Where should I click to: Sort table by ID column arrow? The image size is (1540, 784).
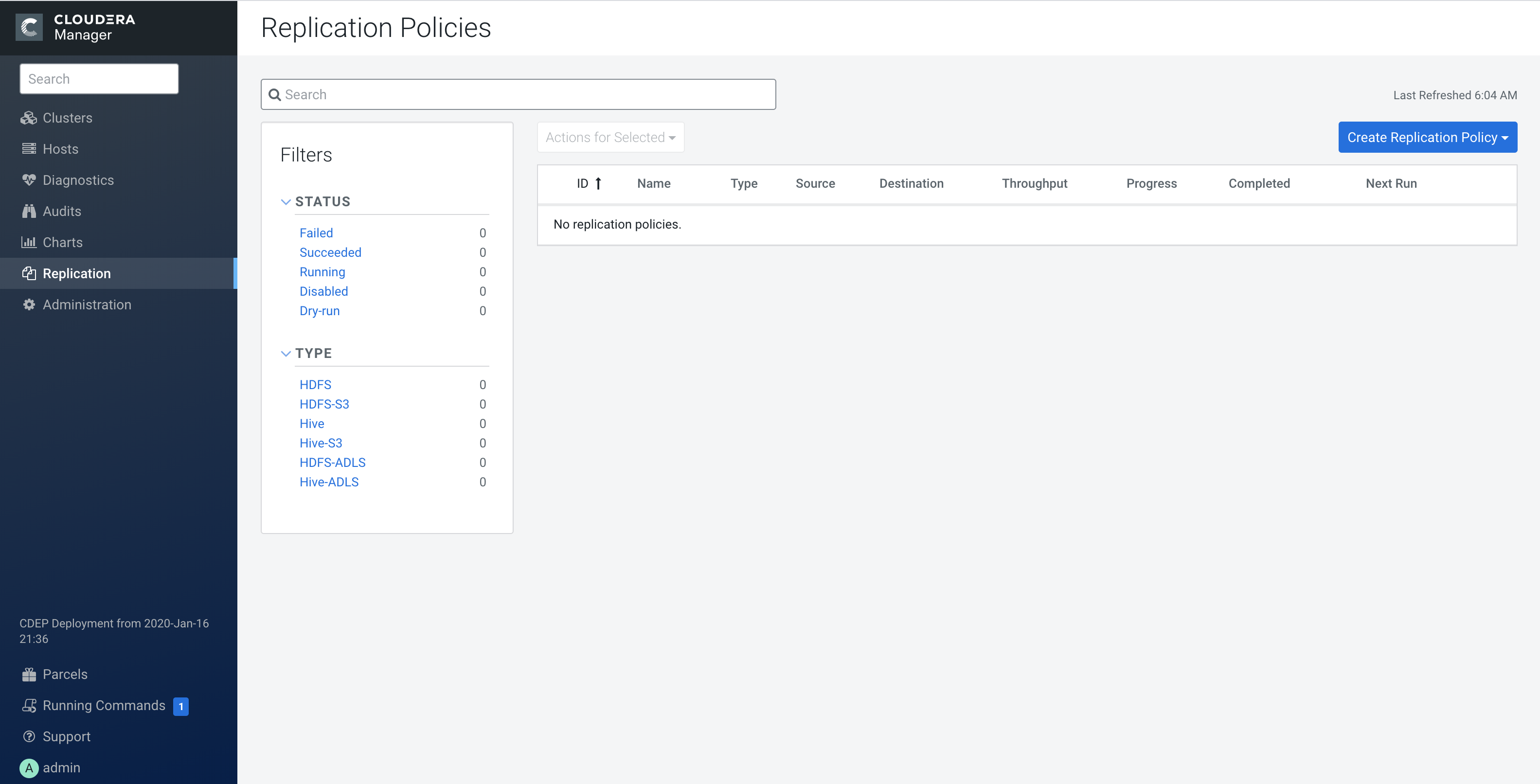[x=597, y=183]
